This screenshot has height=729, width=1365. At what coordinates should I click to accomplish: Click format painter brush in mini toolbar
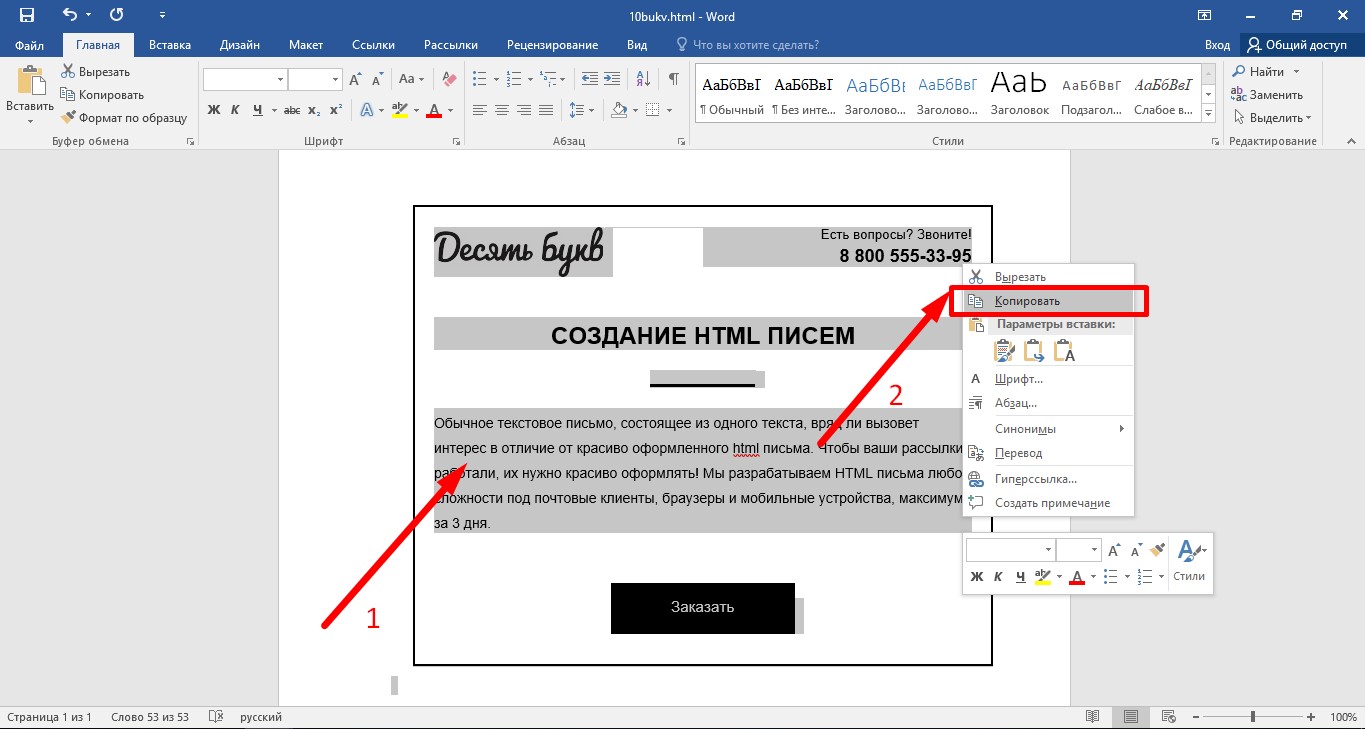click(1158, 550)
